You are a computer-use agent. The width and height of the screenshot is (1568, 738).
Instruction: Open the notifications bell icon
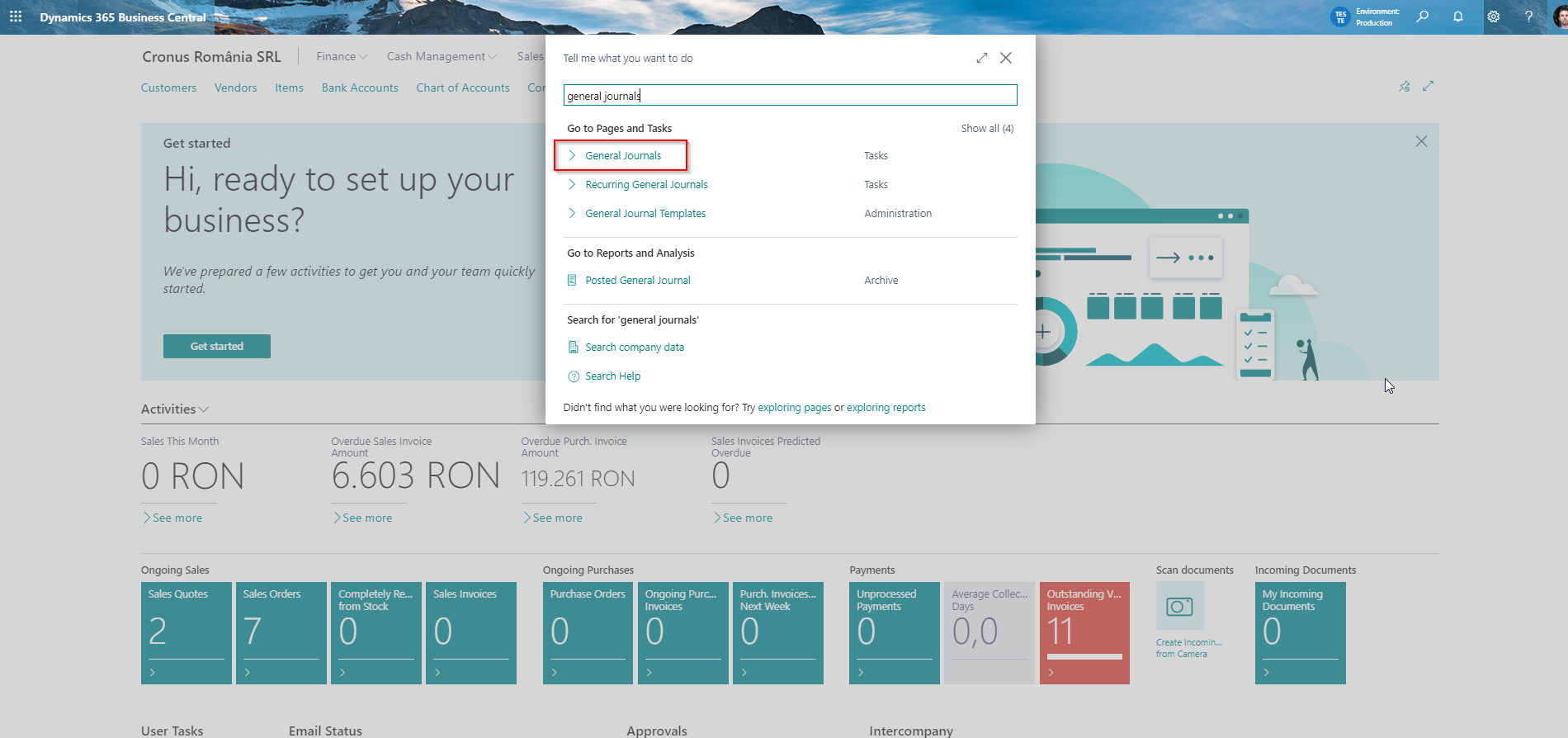pos(1458,17)
